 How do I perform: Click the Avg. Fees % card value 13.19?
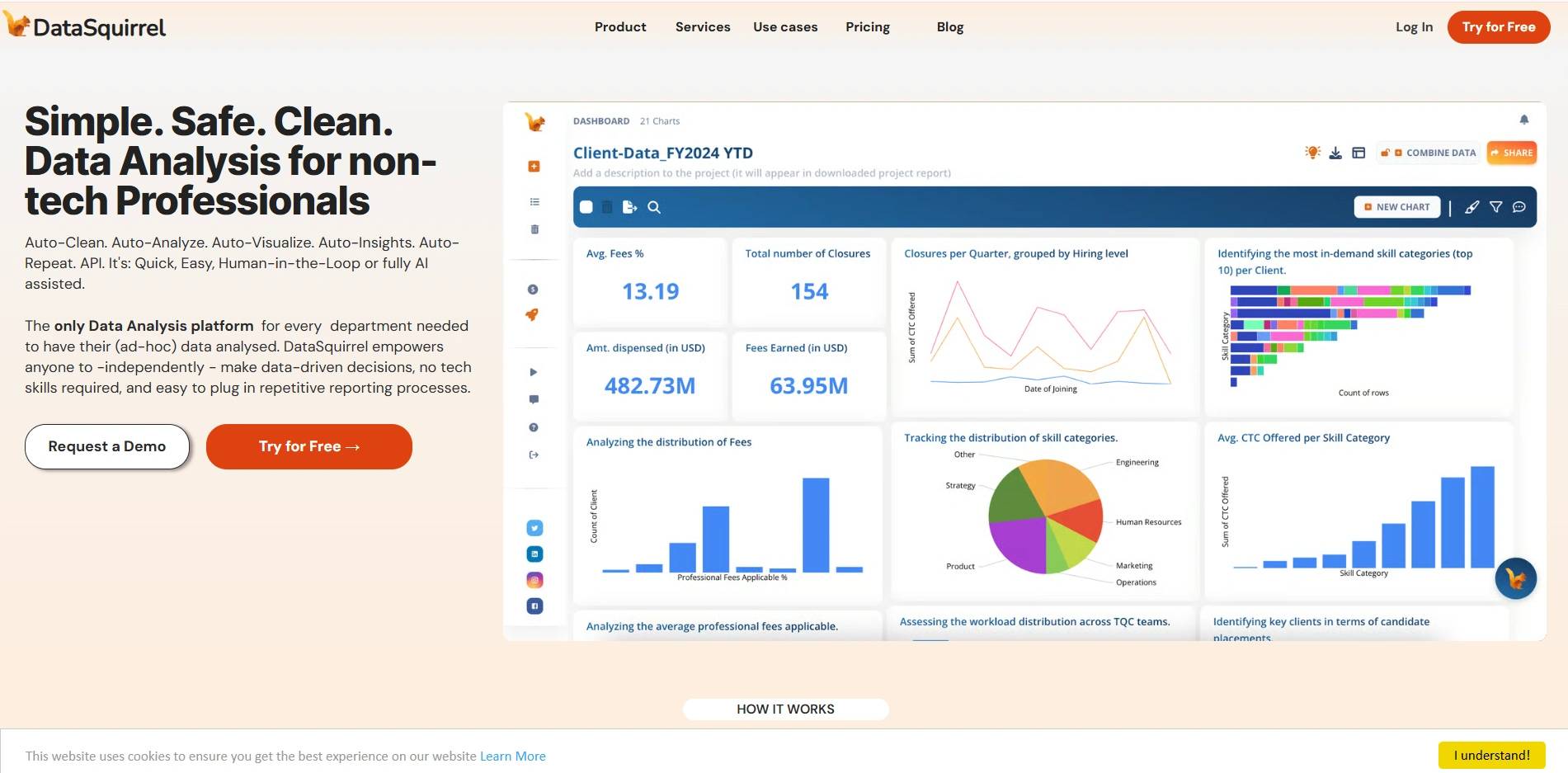pyautogui.click(x=650, y=291)
